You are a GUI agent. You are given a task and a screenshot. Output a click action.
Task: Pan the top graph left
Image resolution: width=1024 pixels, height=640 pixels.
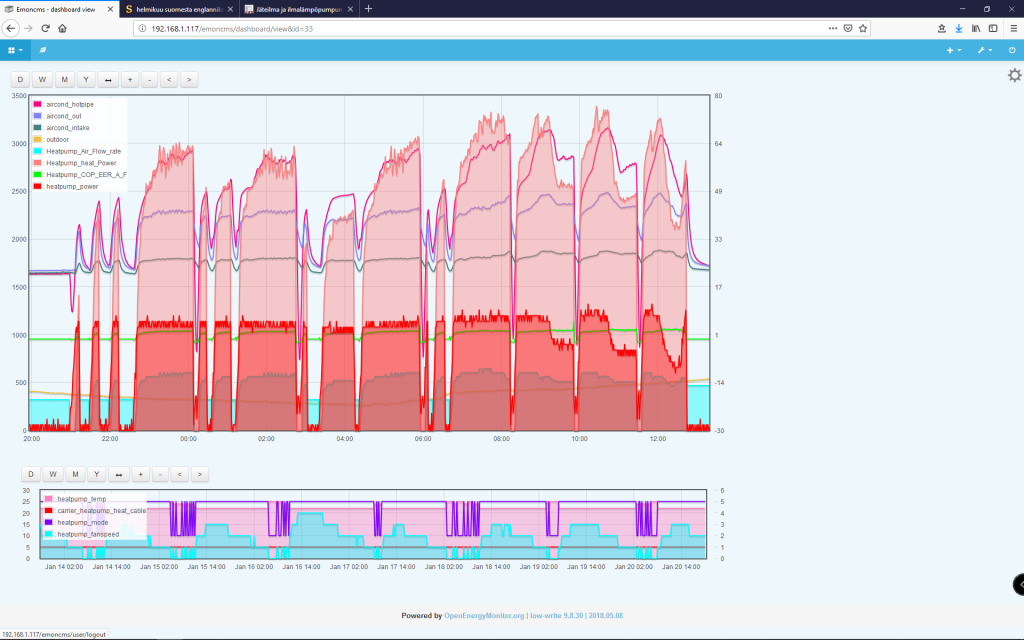click(168, 79)
